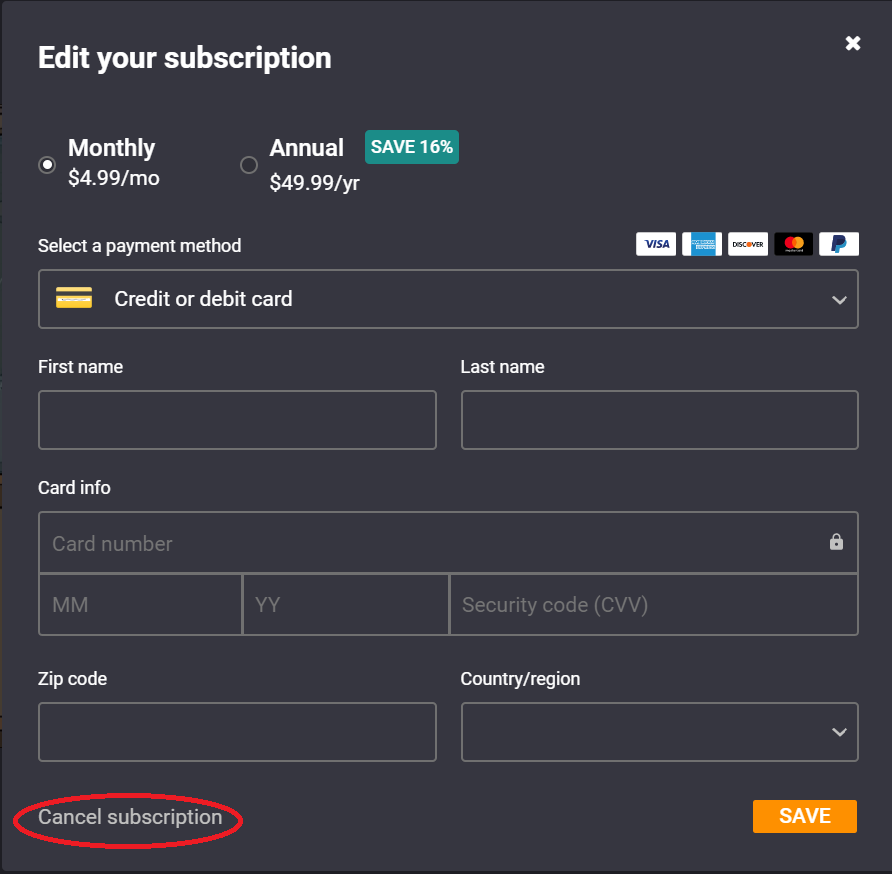The image size is (892, 874).
Task: Expand the Country/region dropdown
Action: (659, 732)
